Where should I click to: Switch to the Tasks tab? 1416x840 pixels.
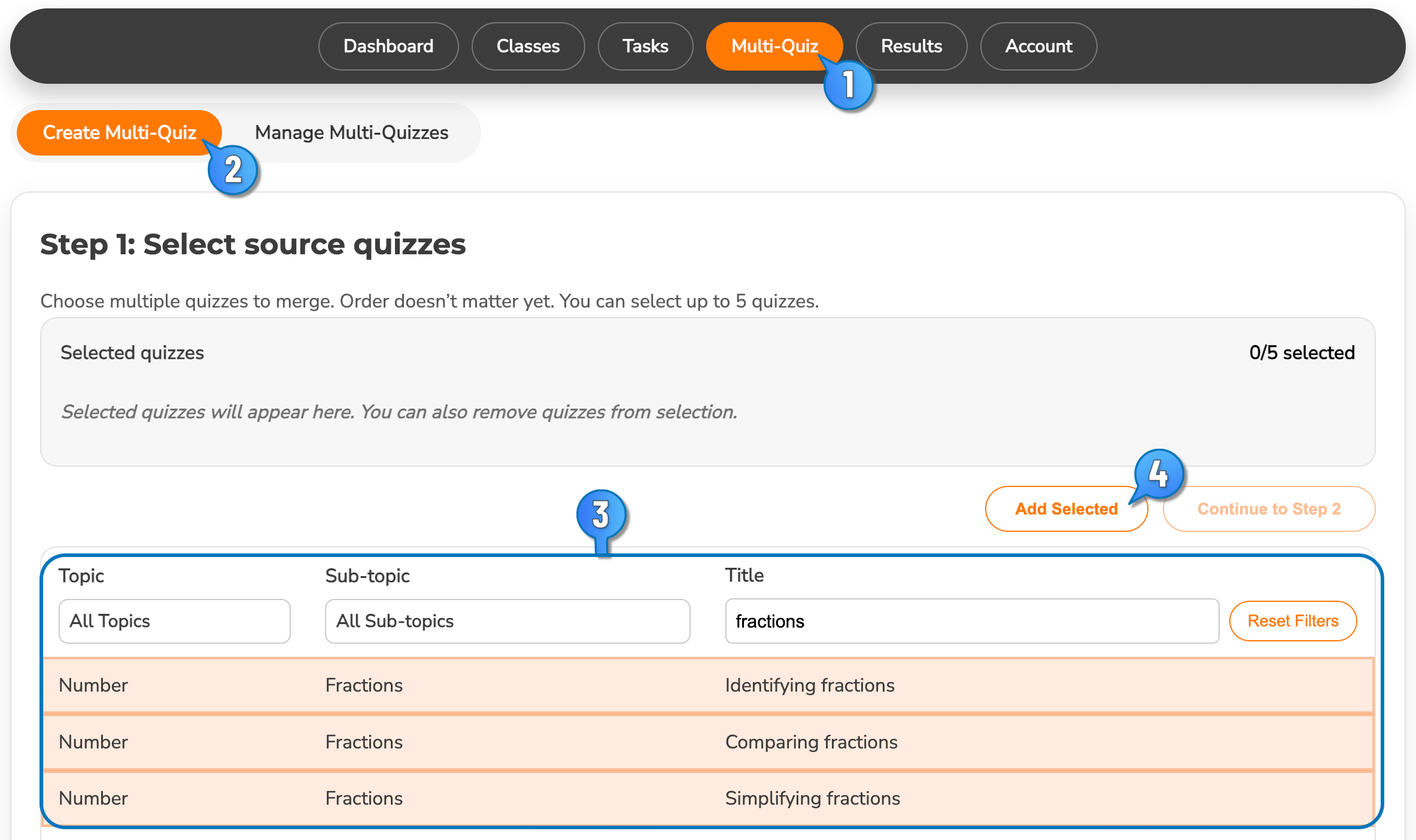tap(645, 46)
